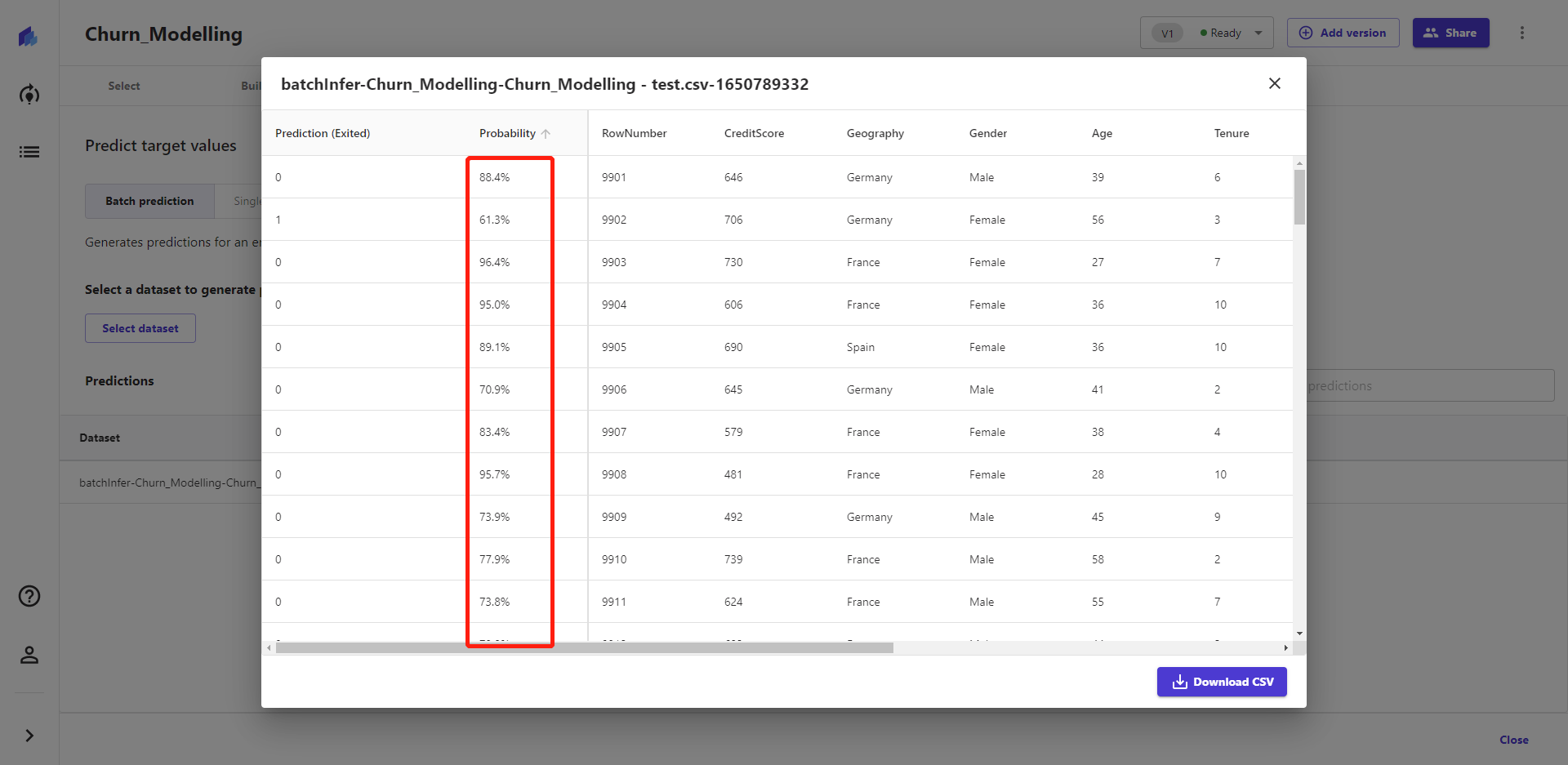Expand the sidebar with the chevron arrow

pos(29,736)
